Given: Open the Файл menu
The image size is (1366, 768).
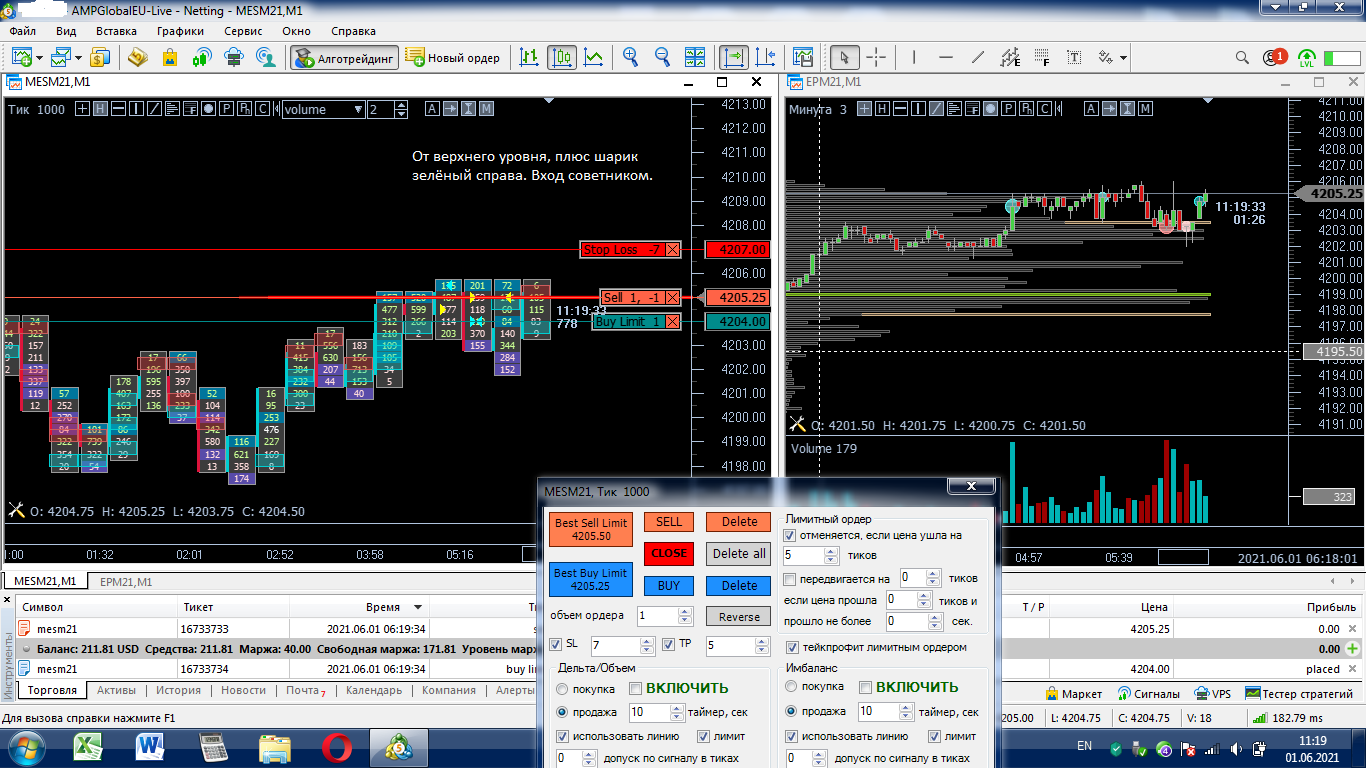Looking at the screenshot, I should point(22,31).
